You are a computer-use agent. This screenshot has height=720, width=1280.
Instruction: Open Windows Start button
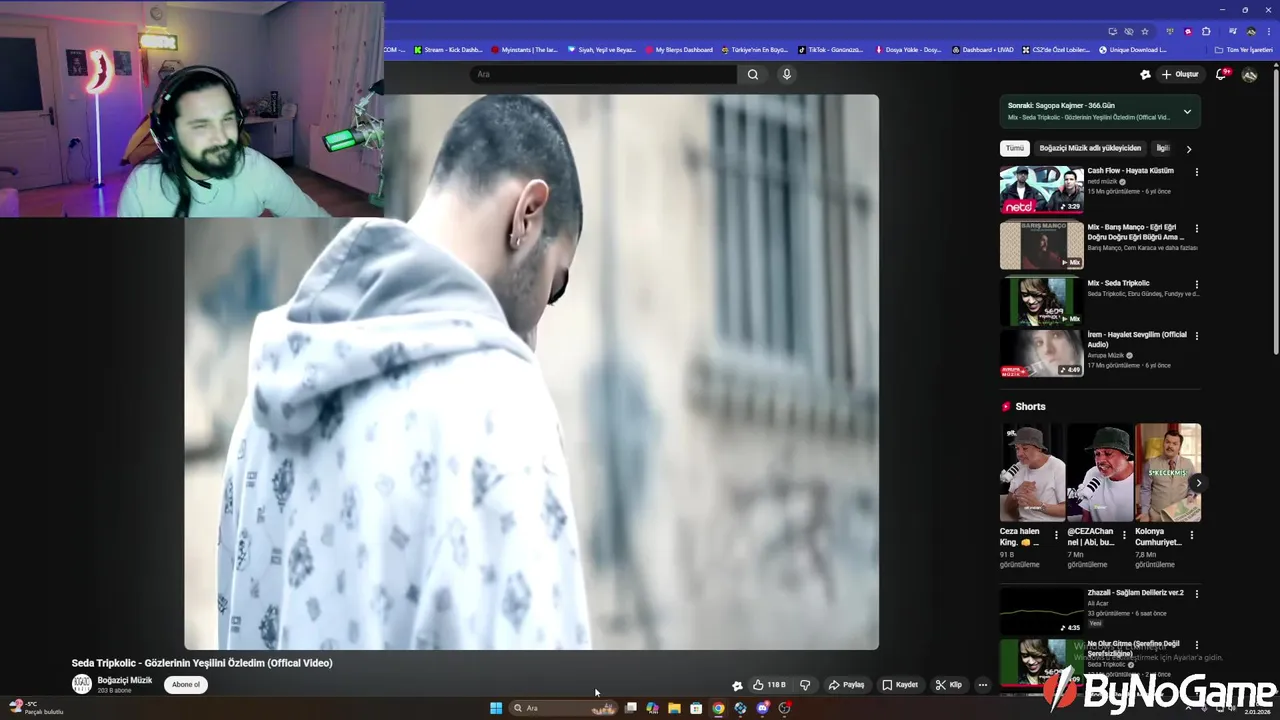[x=496, y=708]
